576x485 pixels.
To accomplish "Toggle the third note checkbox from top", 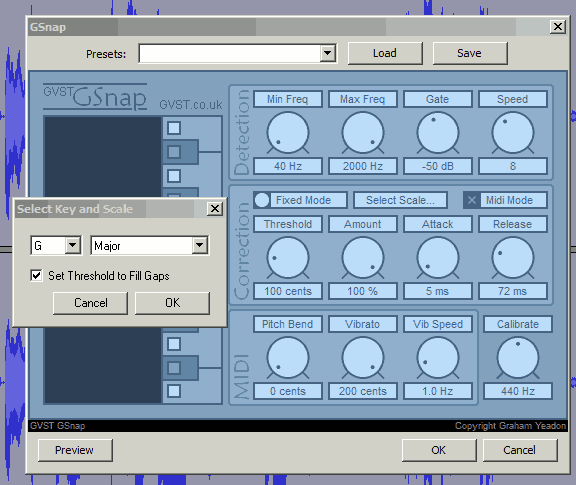I will (174, 176).
